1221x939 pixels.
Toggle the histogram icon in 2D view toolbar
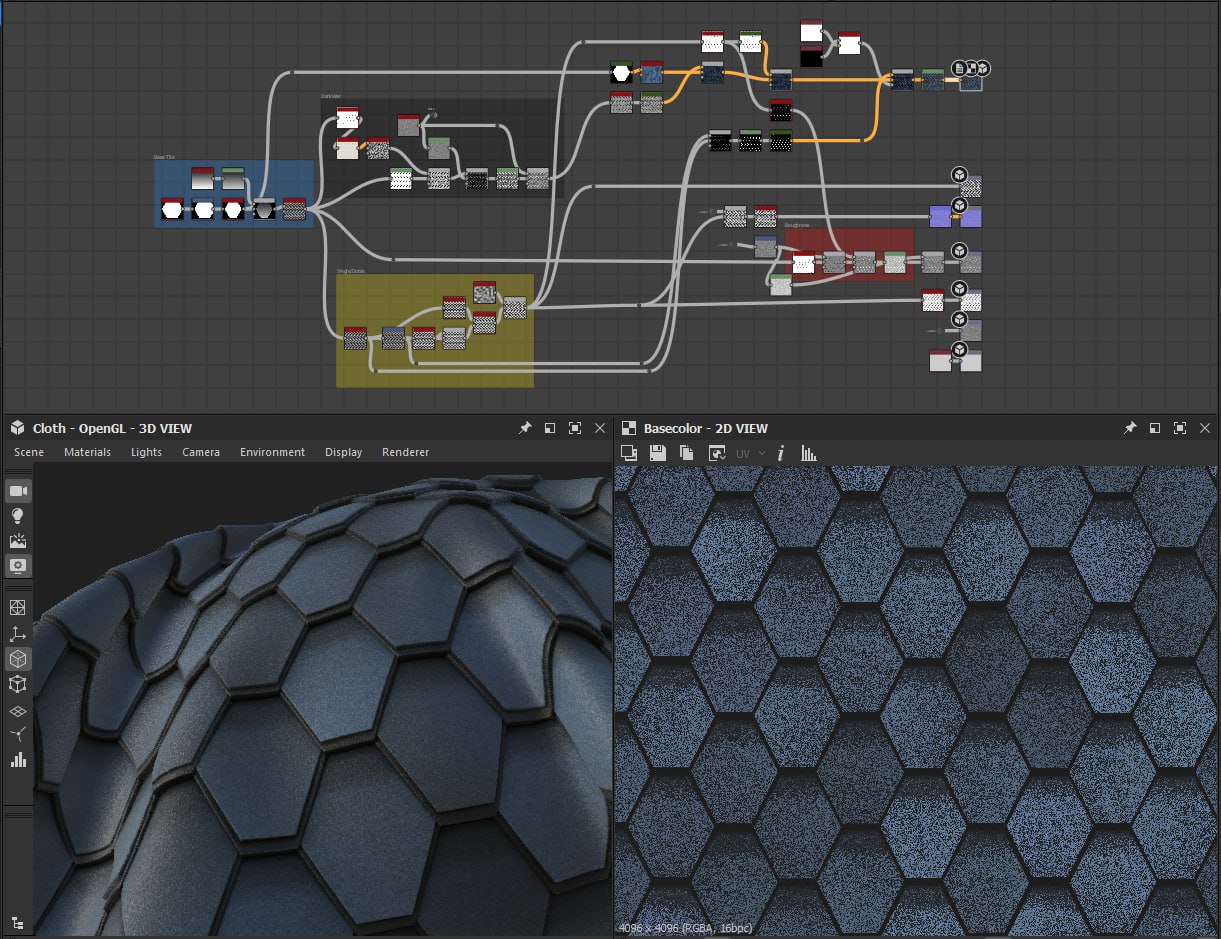pyautogui.click(x=809, y=453)
